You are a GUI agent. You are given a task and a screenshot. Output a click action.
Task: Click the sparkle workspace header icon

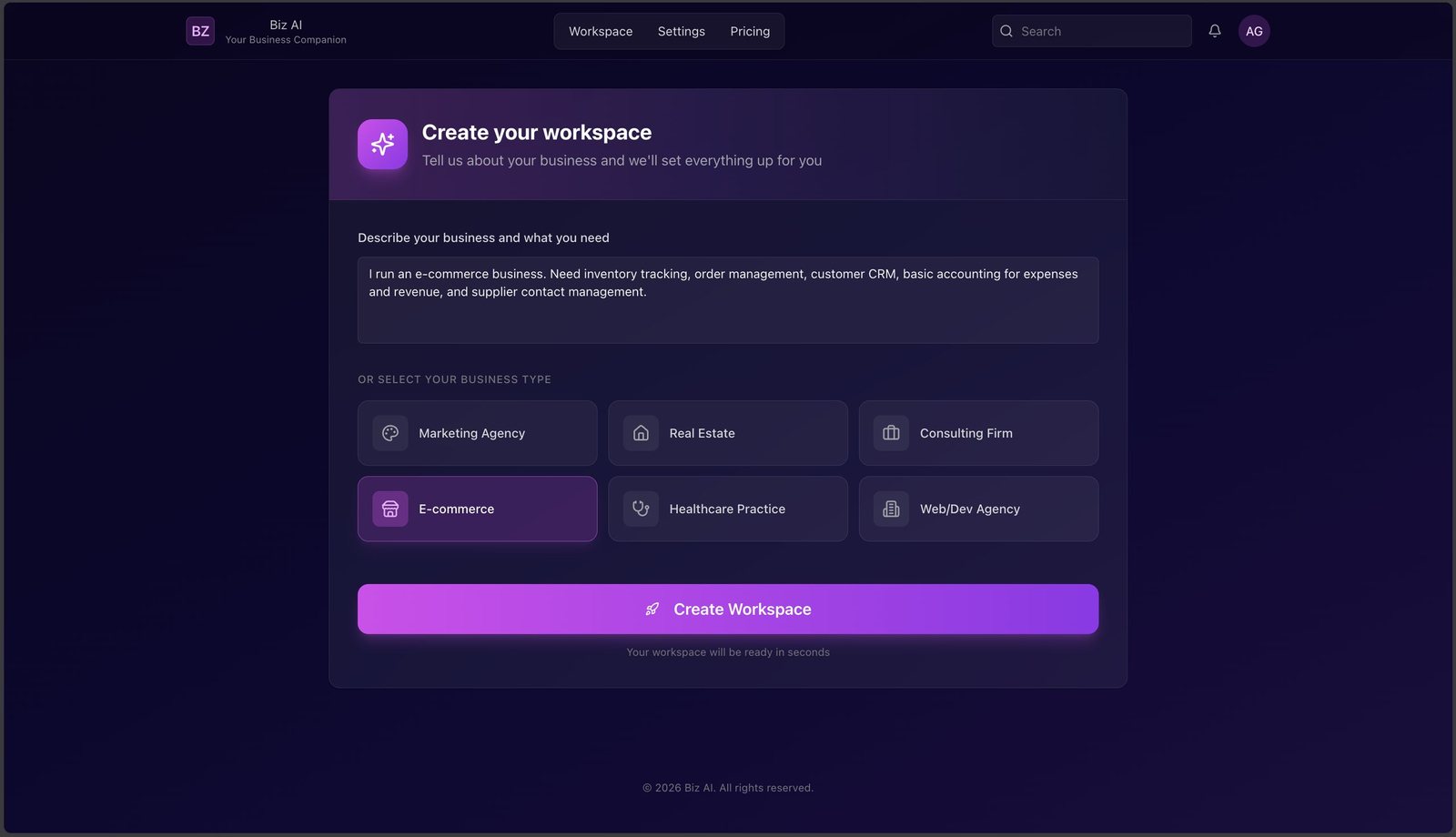click(x=382, y=145)
